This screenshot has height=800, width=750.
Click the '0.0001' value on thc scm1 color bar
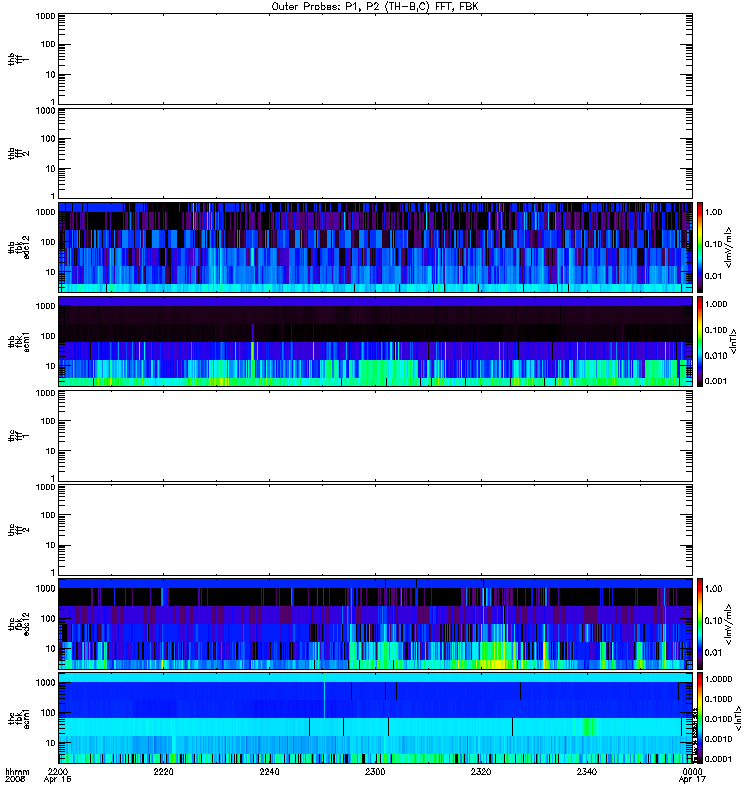tap(718, 759)
